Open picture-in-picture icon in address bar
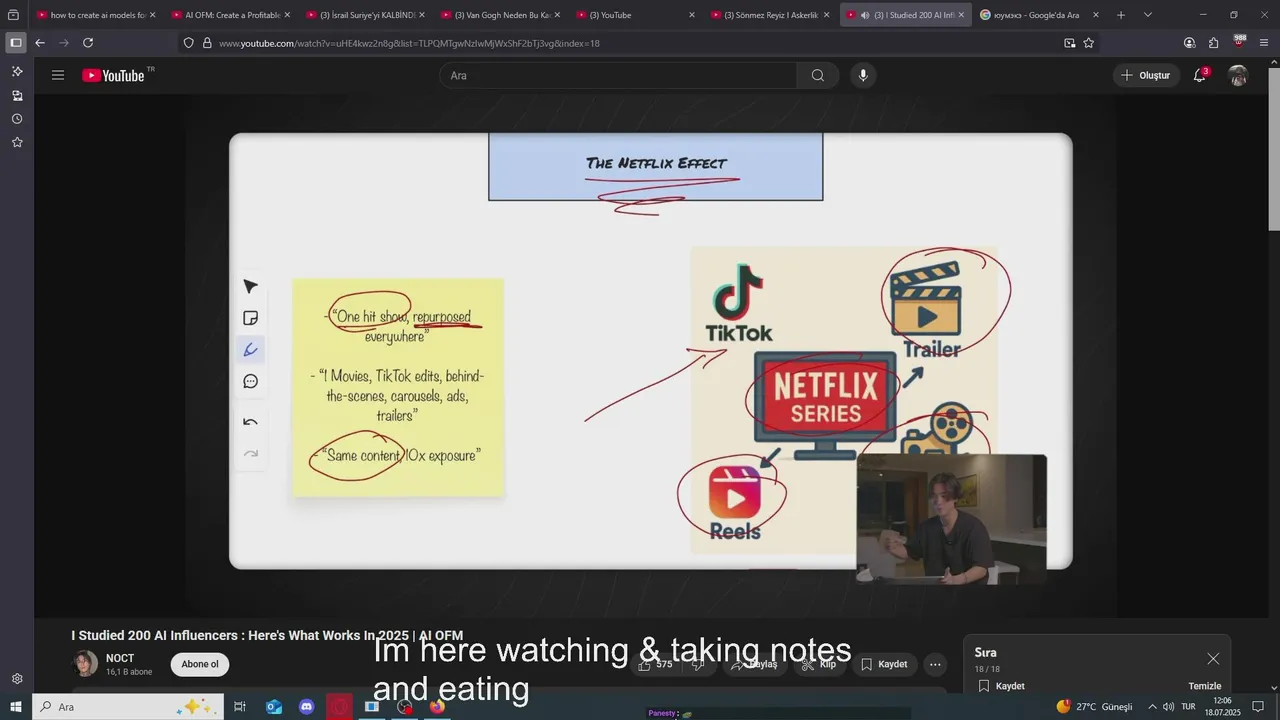 click(x=1070, y=43)
